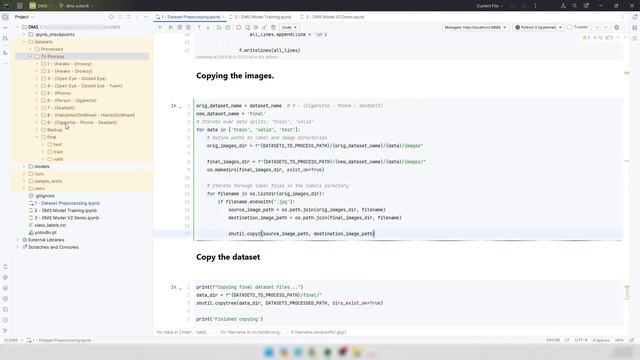Open the main hamburger menu
This screenshot has height=360, width=640.
point(19,6)
